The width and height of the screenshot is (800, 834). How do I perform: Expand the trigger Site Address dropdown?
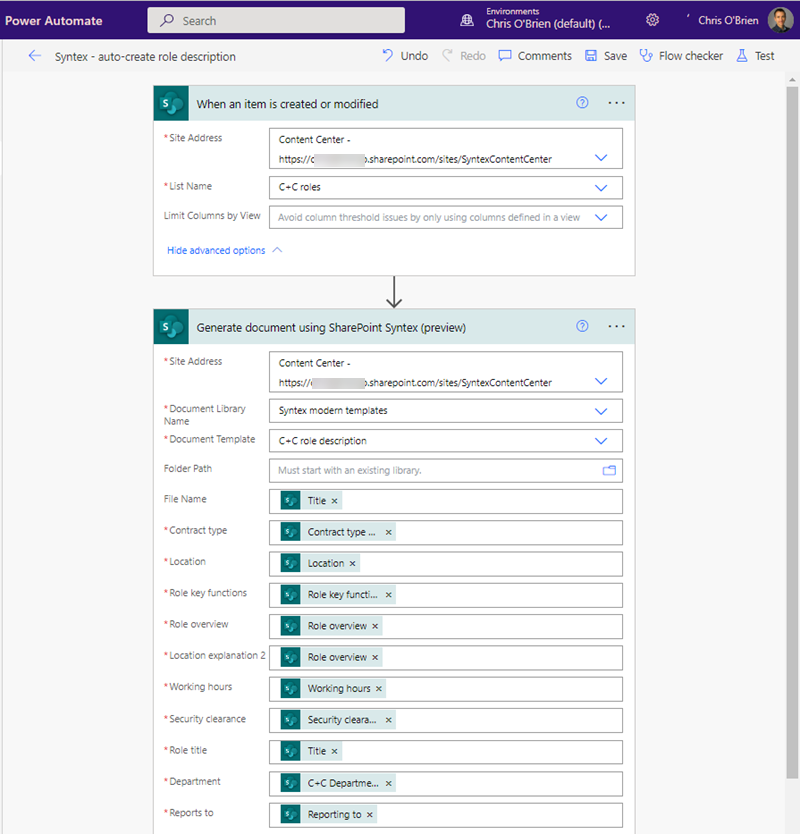point(601,157)
